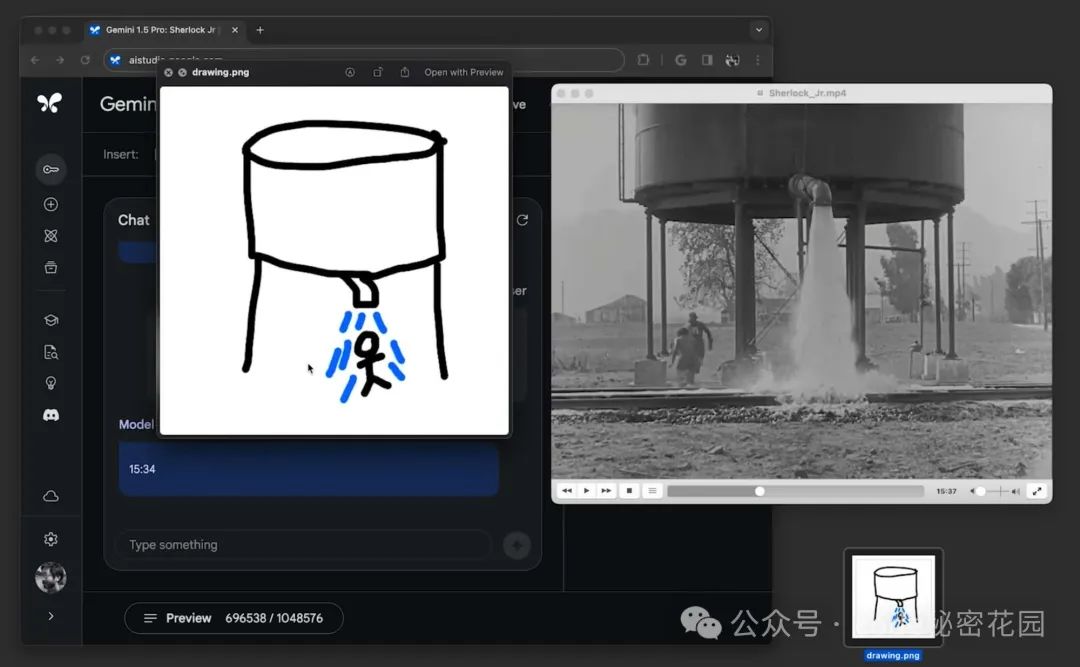Click the volume slider knob in video player

point(981,491)
